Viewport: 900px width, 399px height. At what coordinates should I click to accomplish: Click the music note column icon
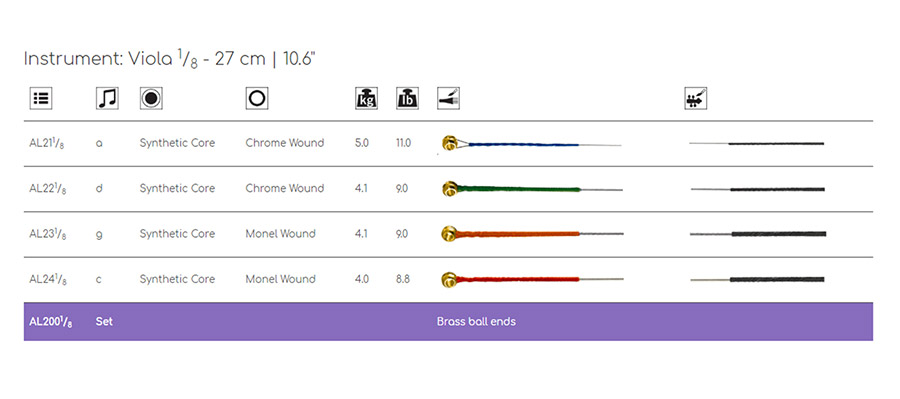[107, 98]
